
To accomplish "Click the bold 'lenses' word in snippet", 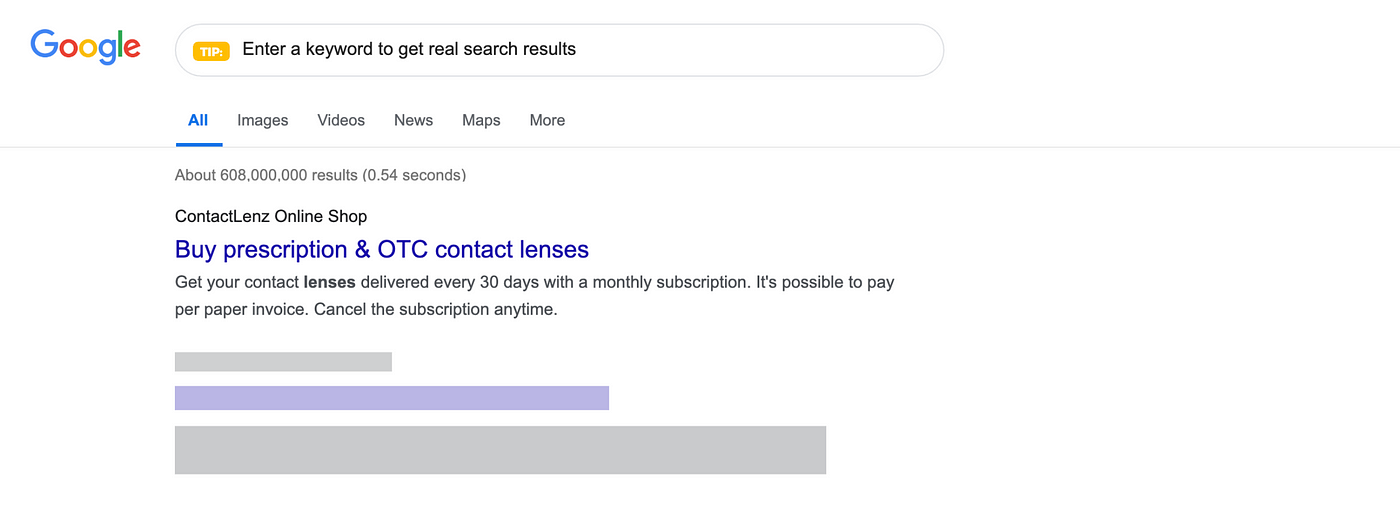I will pyautogui.click(x=329, y=282).
